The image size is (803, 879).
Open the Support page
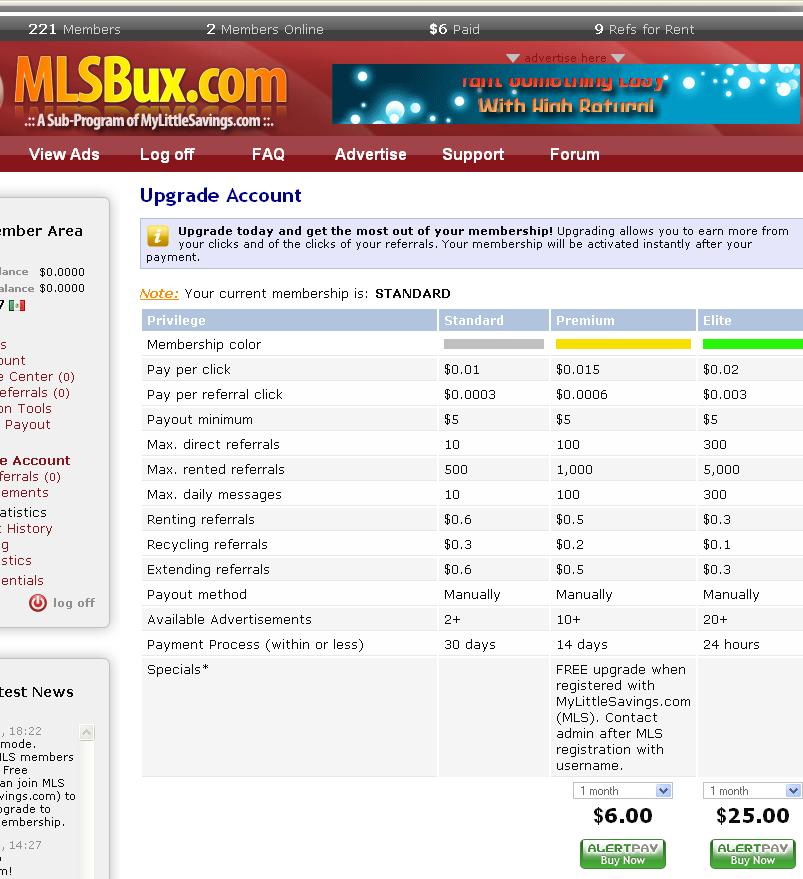click(473, 154)
